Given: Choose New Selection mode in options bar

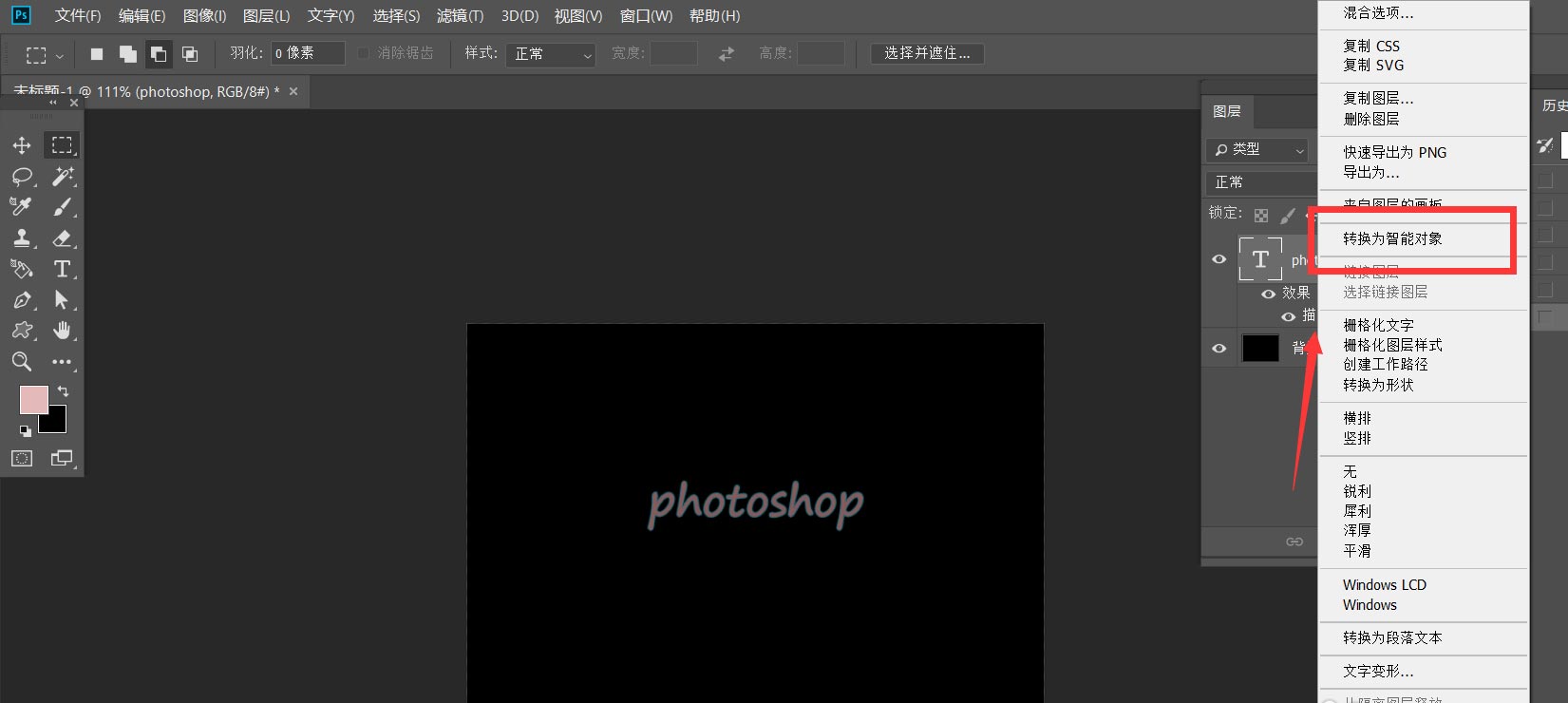Looking at the screenshot, I should pos(96,54).
